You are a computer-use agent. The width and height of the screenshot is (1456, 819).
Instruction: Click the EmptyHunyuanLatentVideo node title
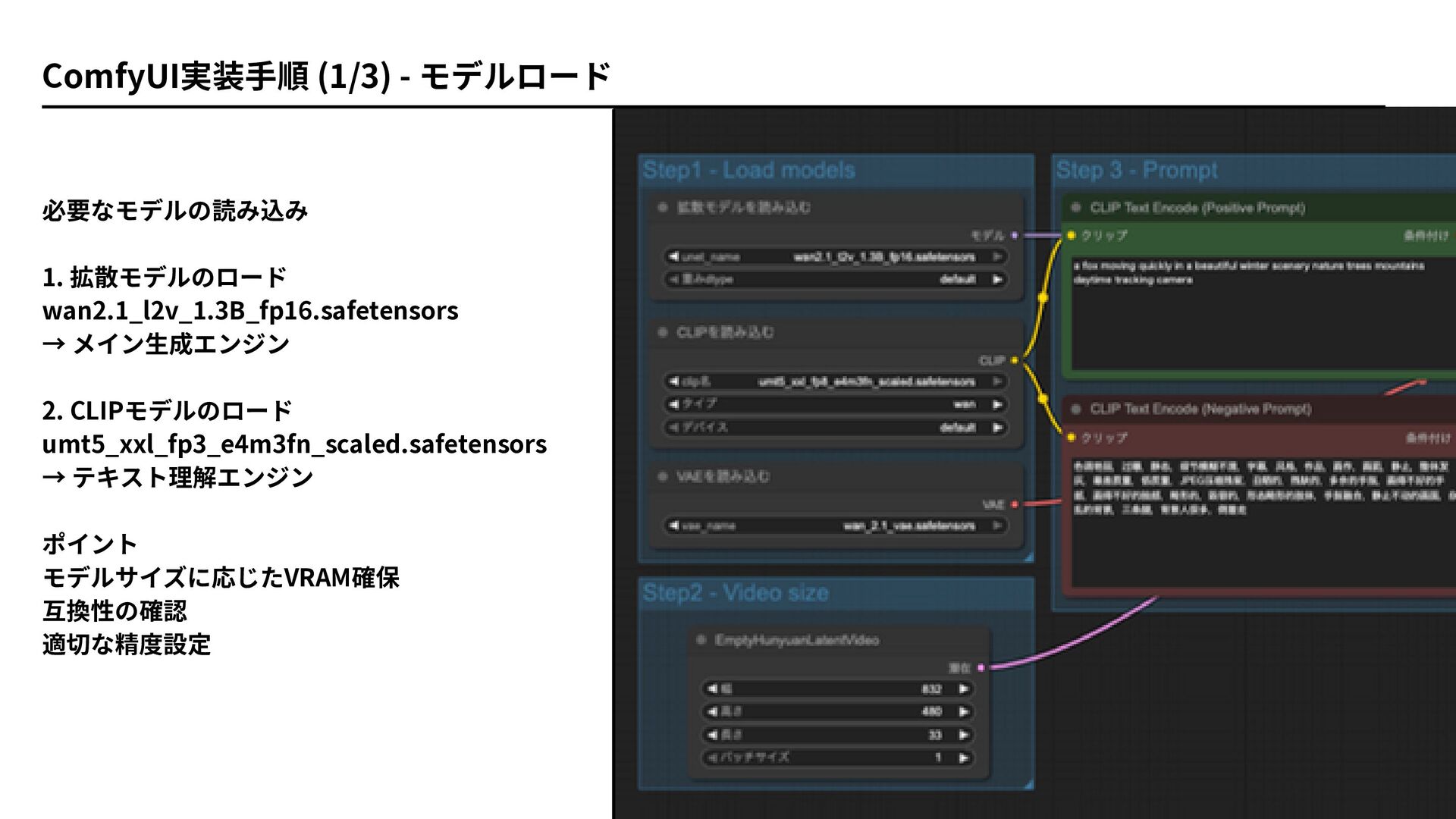797,640
